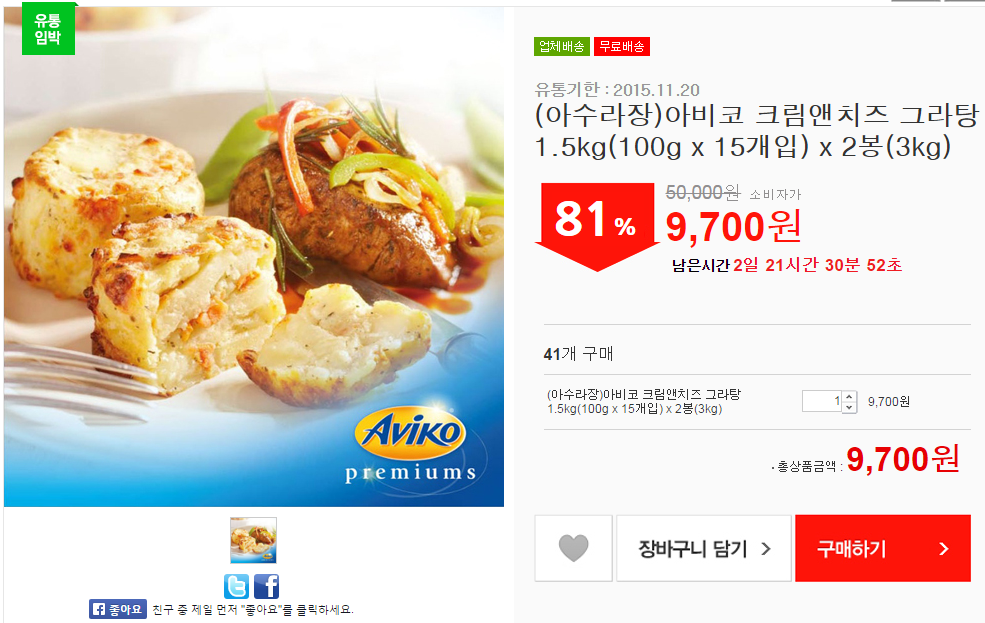985x623 pixels.
Task: Click the arrow on 장바구니 담기 button
Action: 766,549
